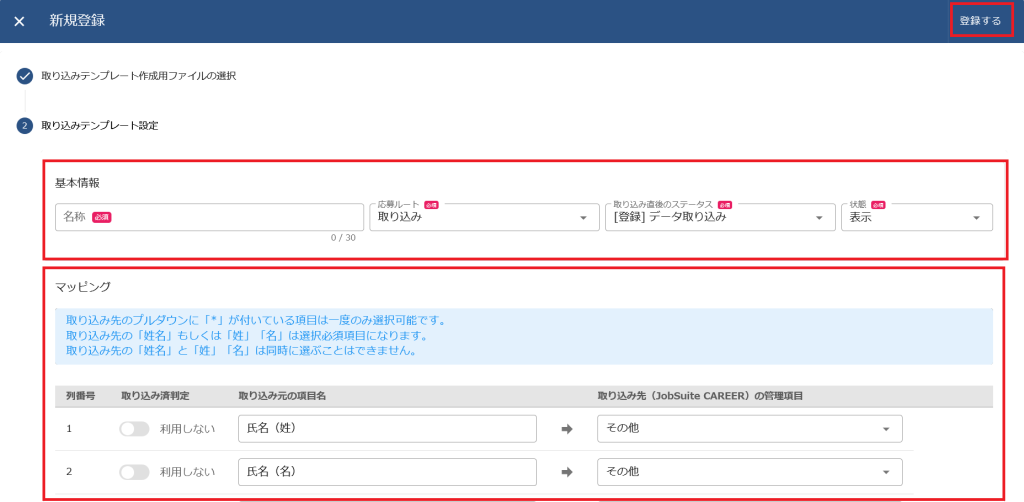1024x502 pixels.
Task: Toggle 取り込み済判定 switch for row 1
Action: click(134, 429)
